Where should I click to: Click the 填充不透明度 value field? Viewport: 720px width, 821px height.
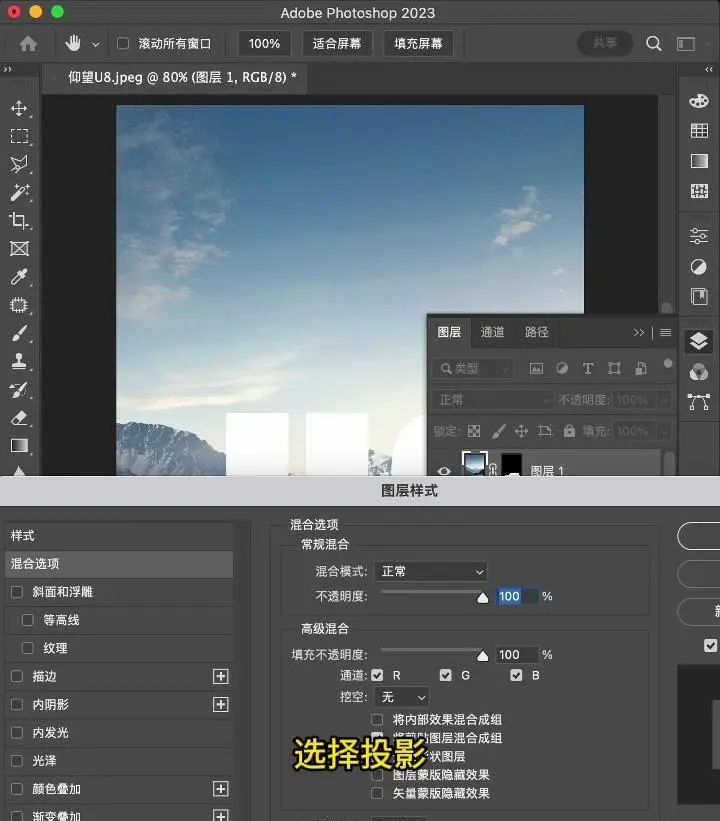pyautogui.click(x=517, y=654)
